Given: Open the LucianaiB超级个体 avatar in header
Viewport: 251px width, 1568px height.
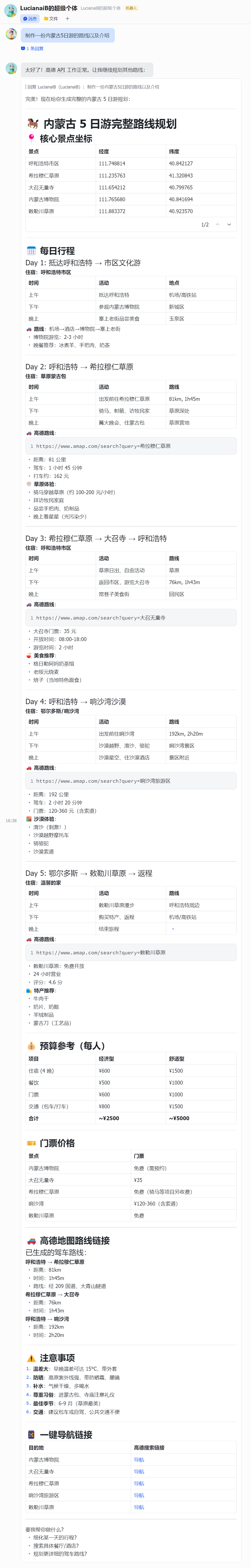Looking at the screenshot, I should [x=10, y=11].
